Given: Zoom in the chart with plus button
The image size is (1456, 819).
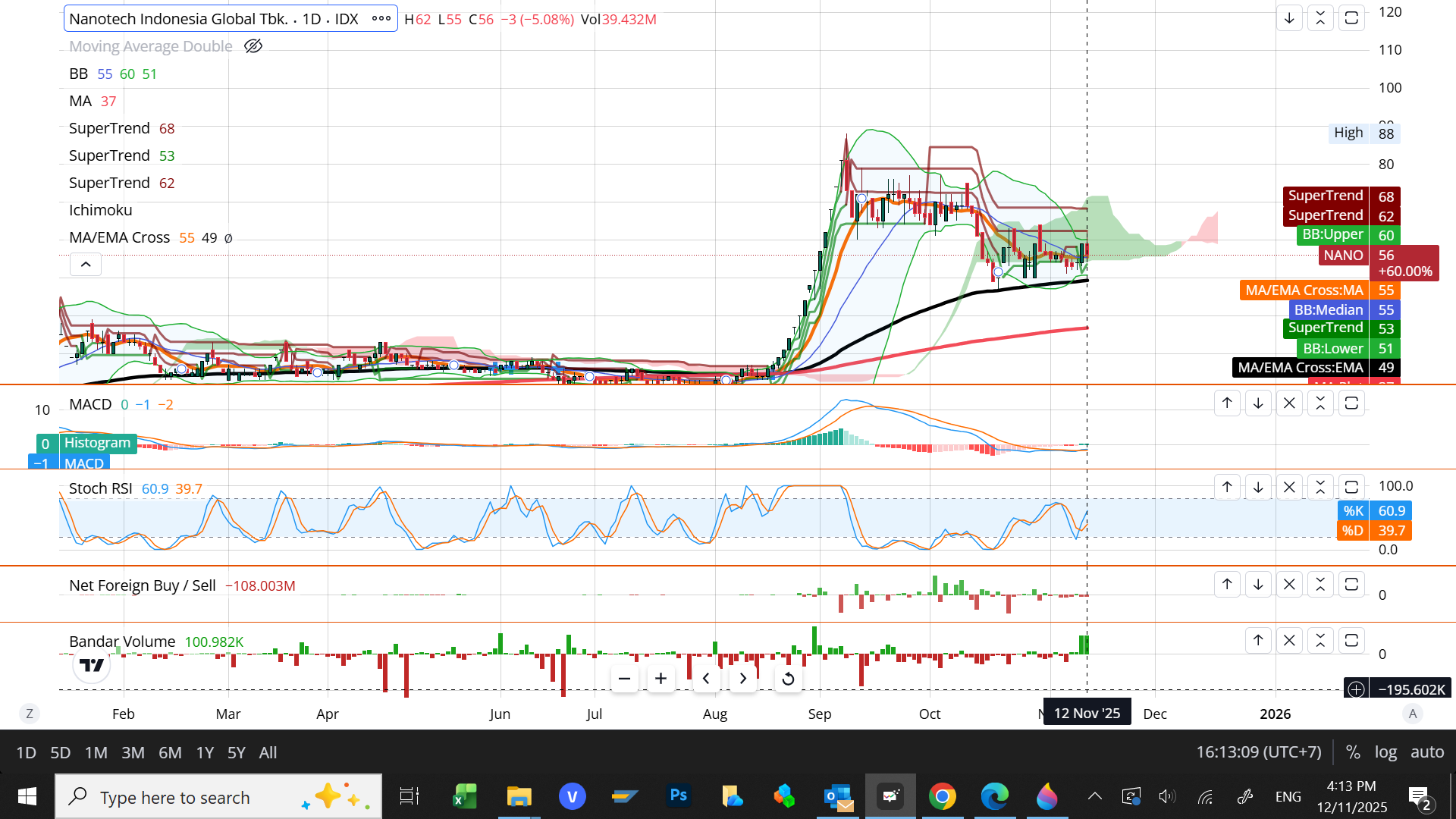Looking at the screenshot, I should pos(661,679).
